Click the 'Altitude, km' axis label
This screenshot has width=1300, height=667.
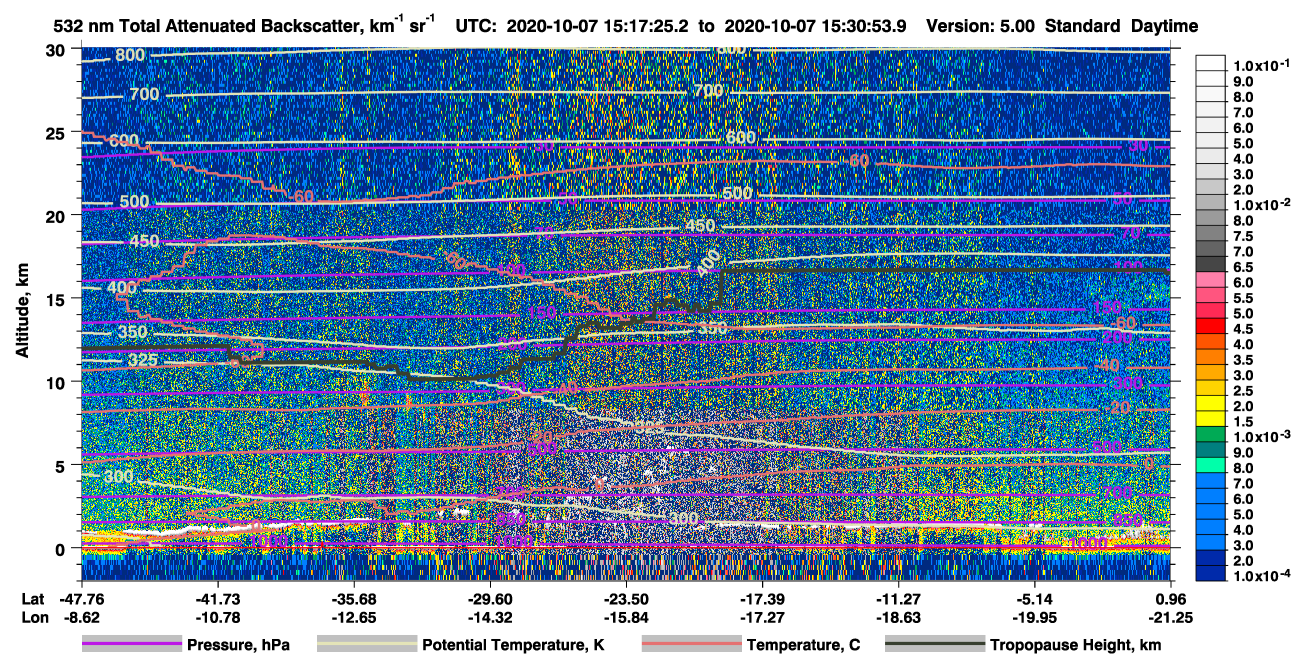pyautogui.click(x=21, y=312)
